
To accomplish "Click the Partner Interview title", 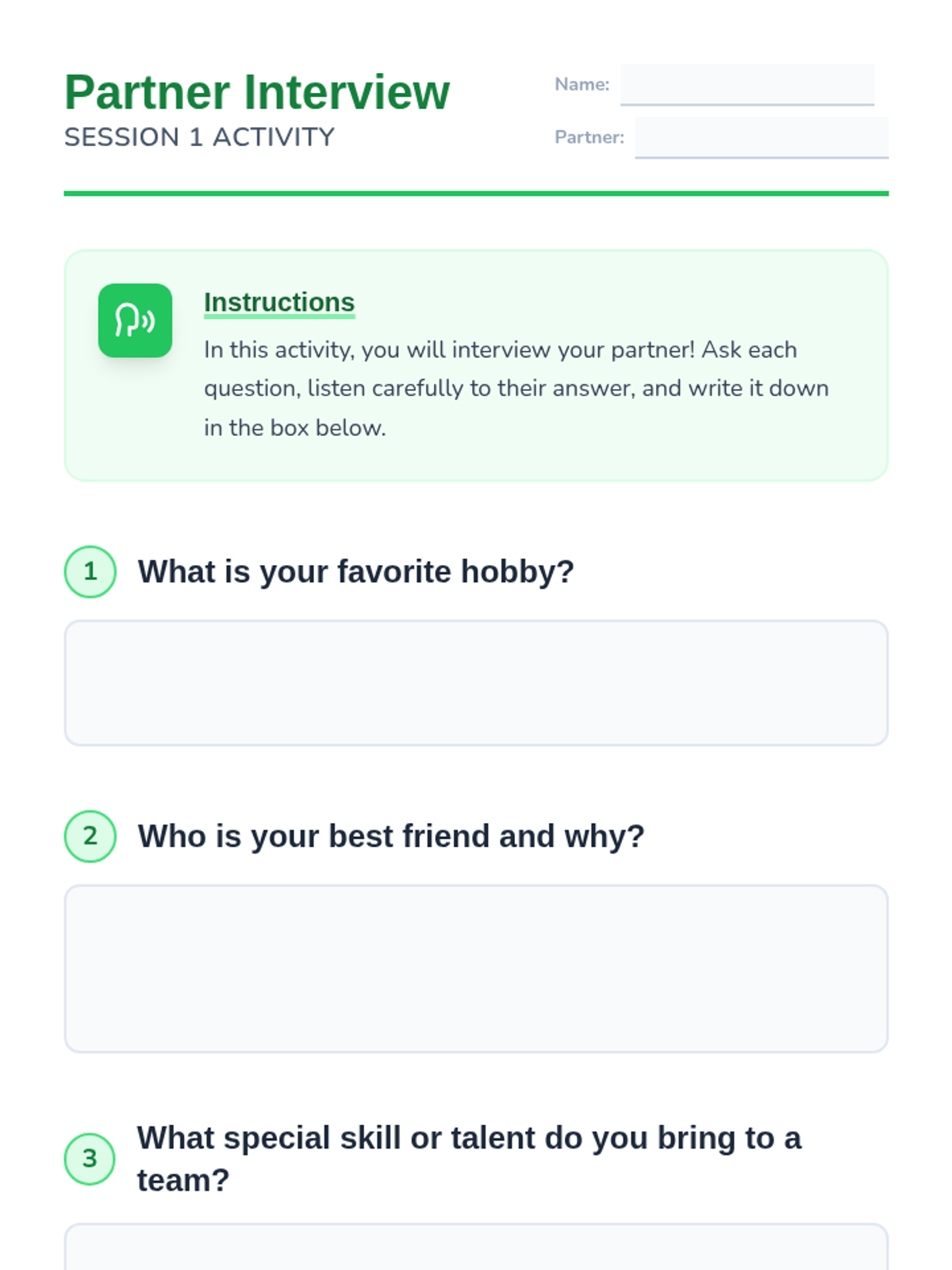I will [257, 92].
